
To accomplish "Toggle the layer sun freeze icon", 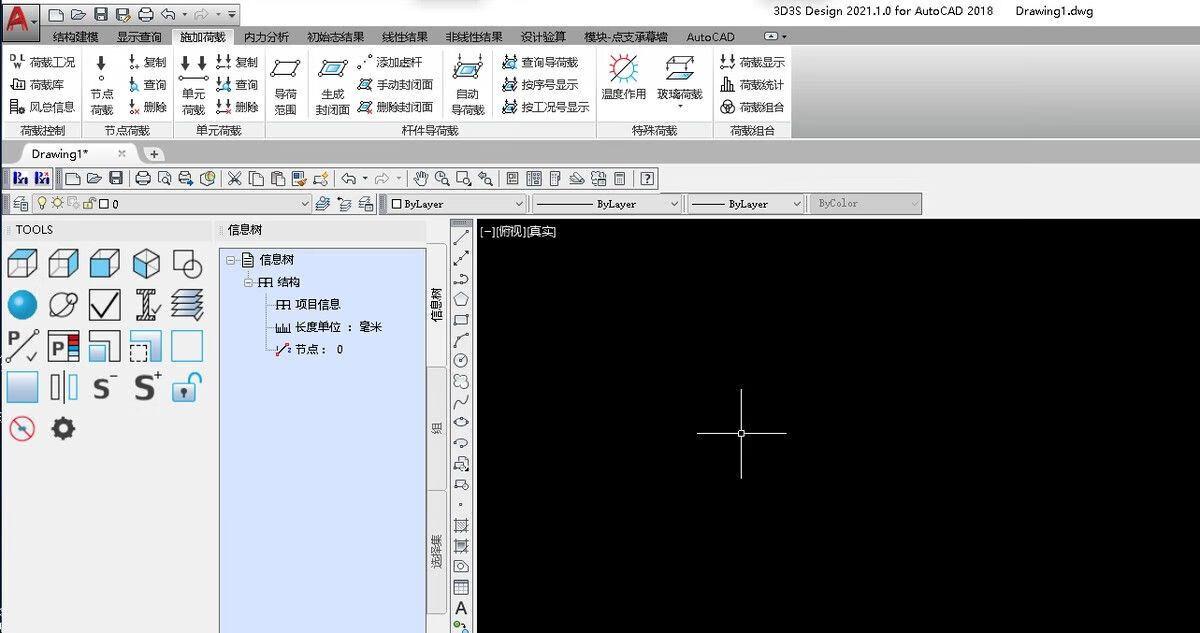I will click(x=57, y=203).
